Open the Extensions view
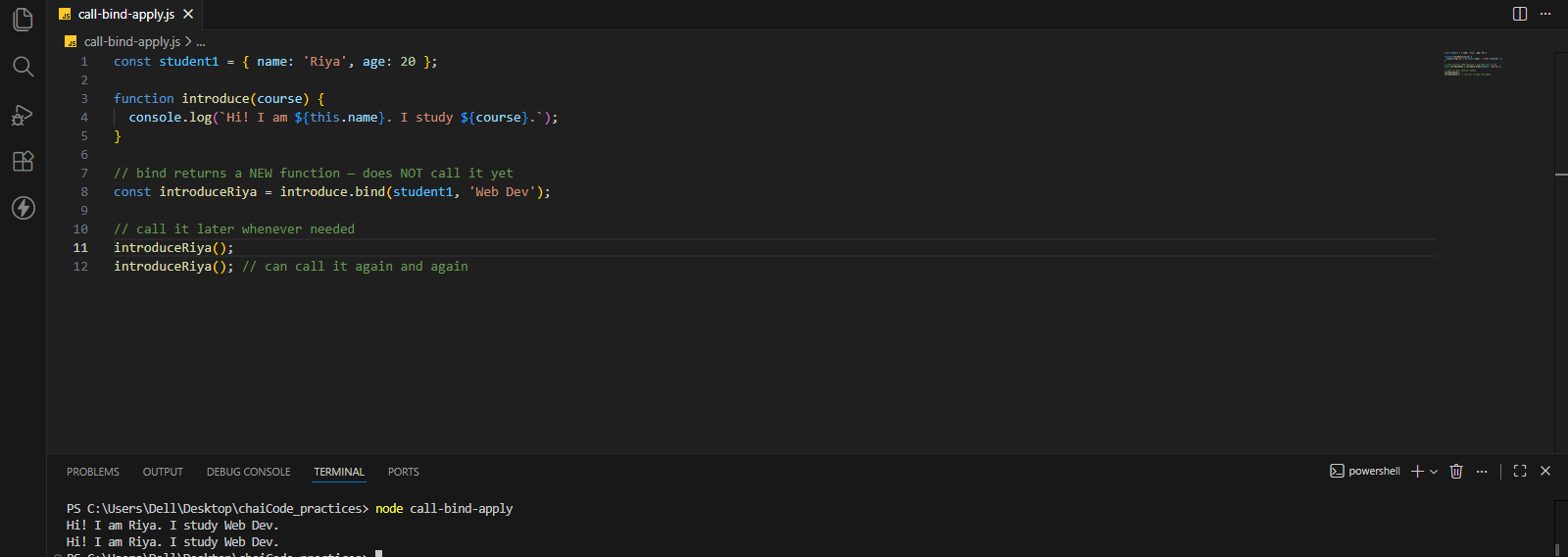 point(23,161)
